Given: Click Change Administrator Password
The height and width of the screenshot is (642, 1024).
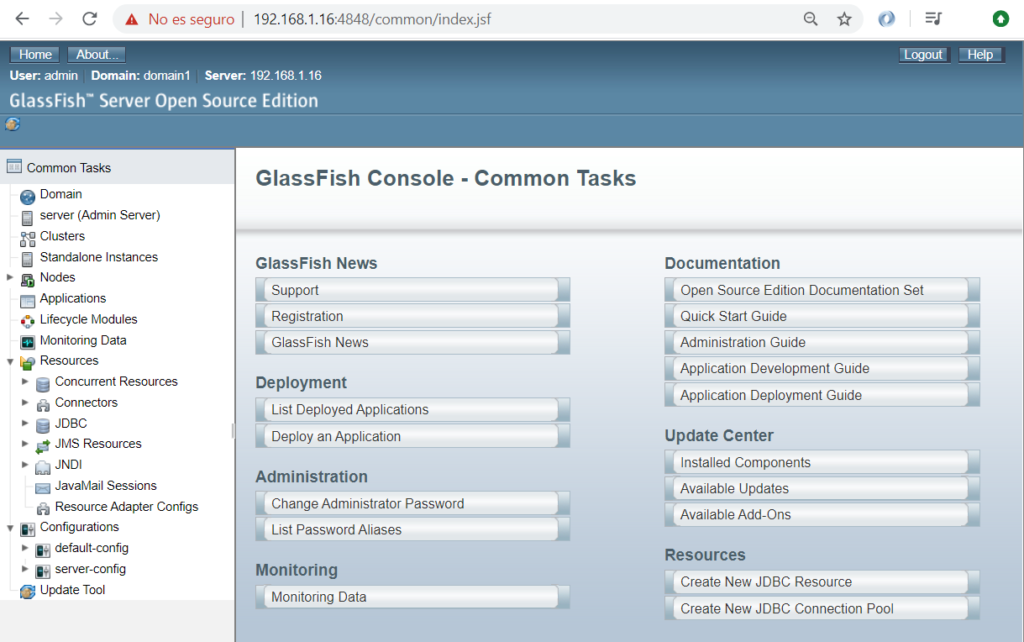Looking at the screenshot, I should click(x=413, y=504).
